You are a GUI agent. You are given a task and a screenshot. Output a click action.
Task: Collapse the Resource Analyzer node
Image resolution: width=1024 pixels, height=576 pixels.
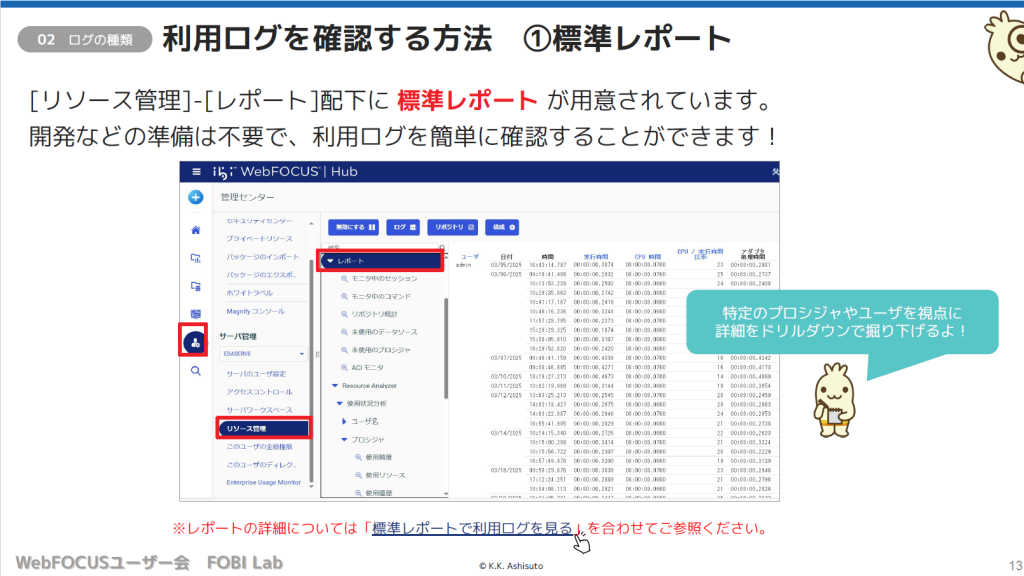(334, 386)
